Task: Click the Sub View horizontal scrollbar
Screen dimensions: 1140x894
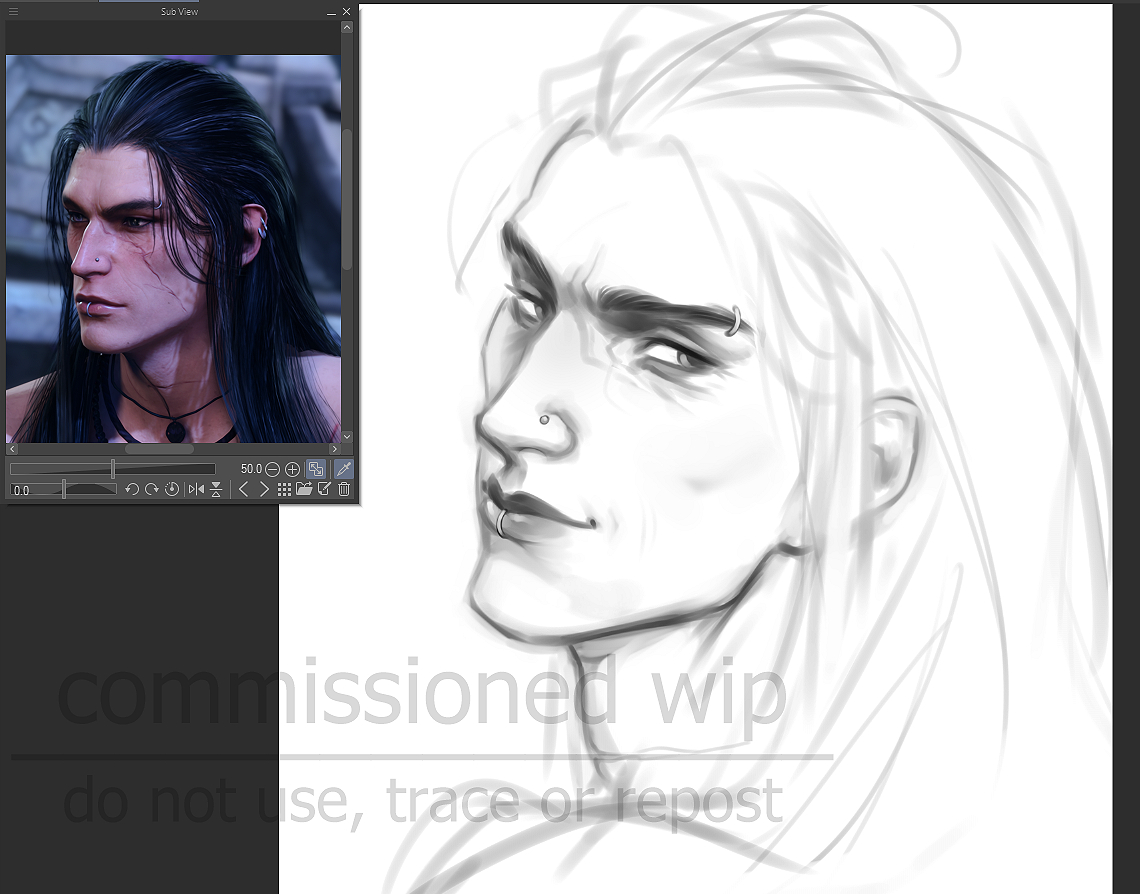Action: (160, 449)
